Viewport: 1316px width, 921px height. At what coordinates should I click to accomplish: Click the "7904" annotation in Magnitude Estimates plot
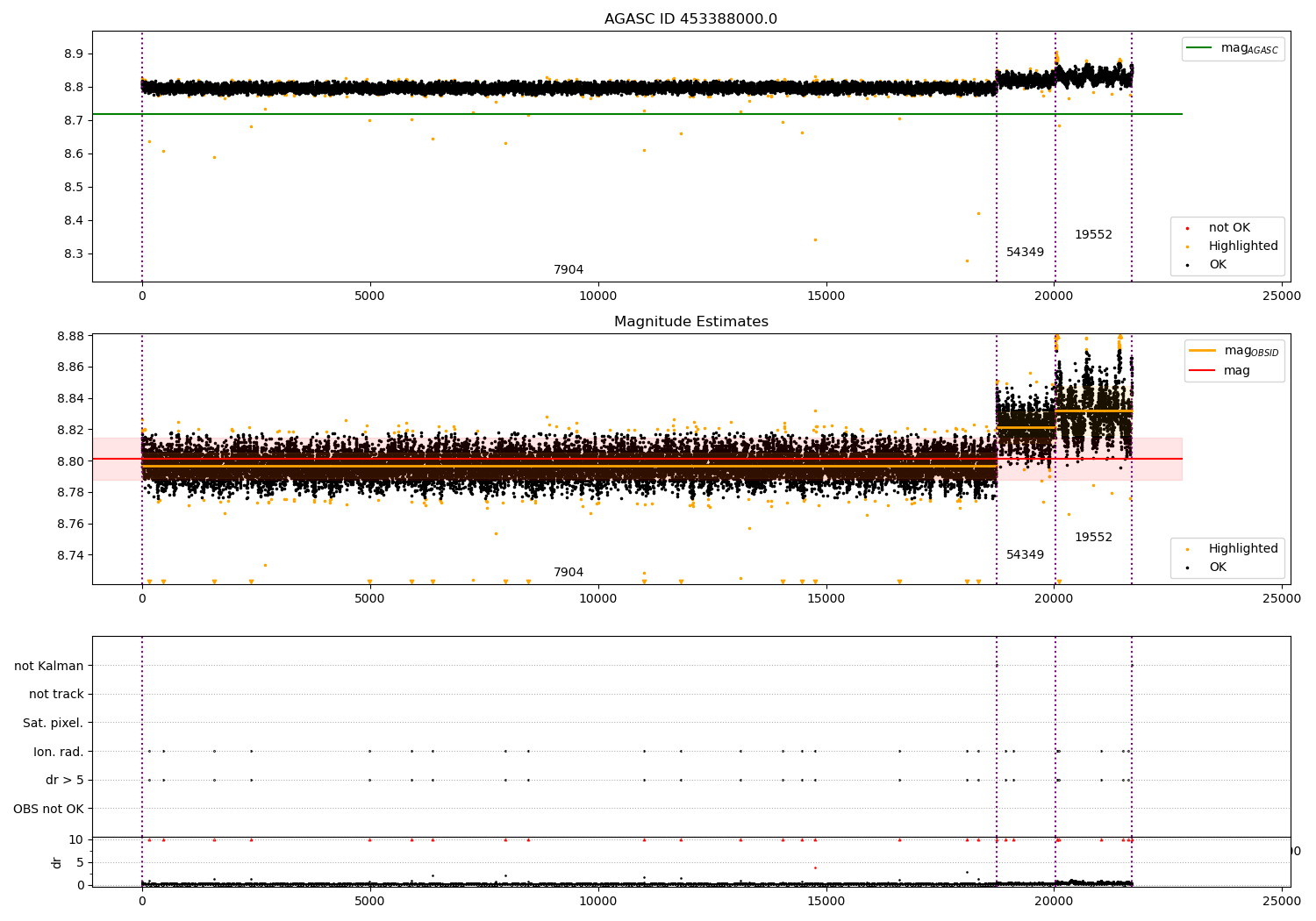click(569, 573)
